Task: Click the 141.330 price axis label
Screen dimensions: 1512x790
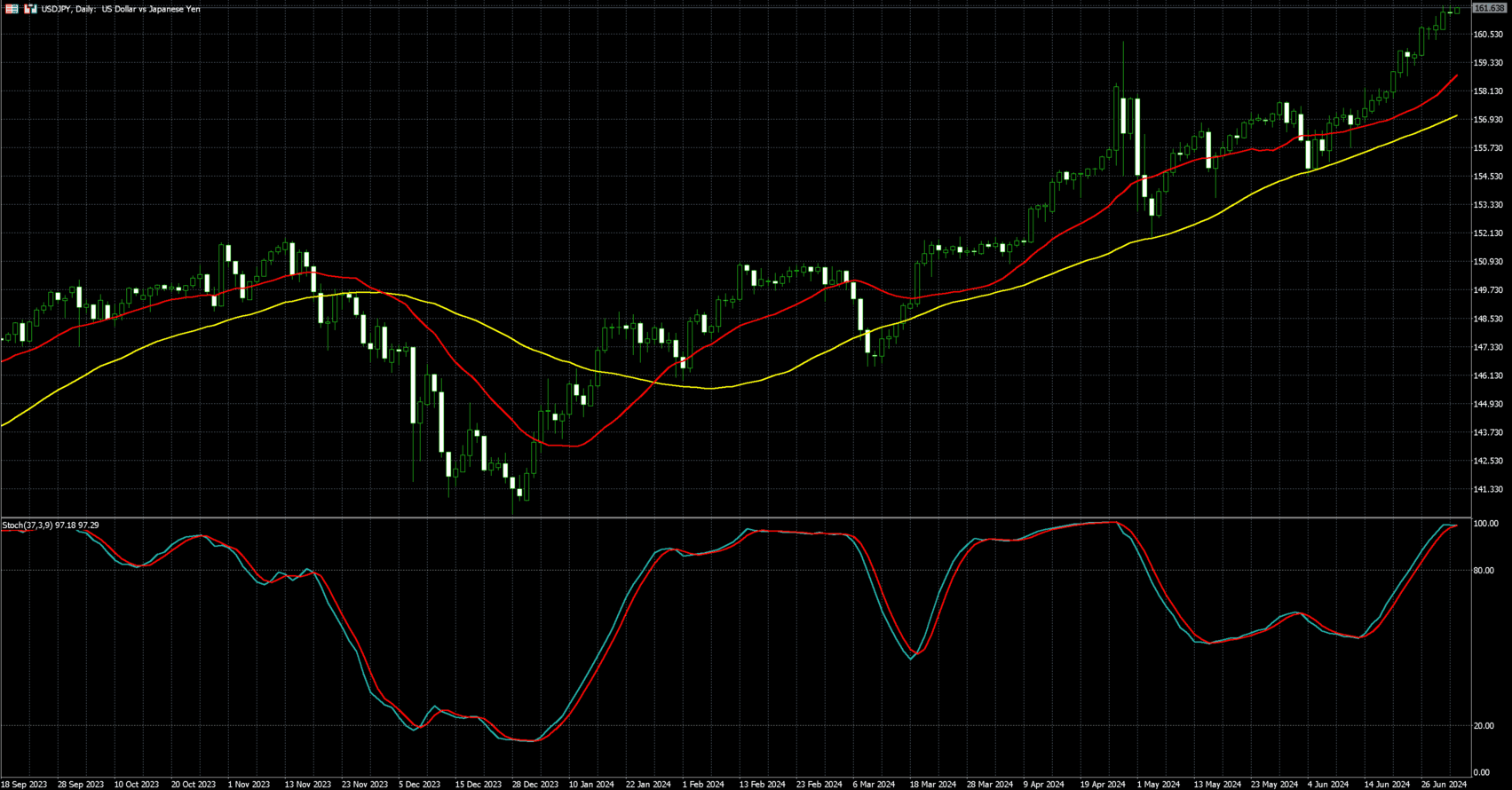Action: 1487,489
